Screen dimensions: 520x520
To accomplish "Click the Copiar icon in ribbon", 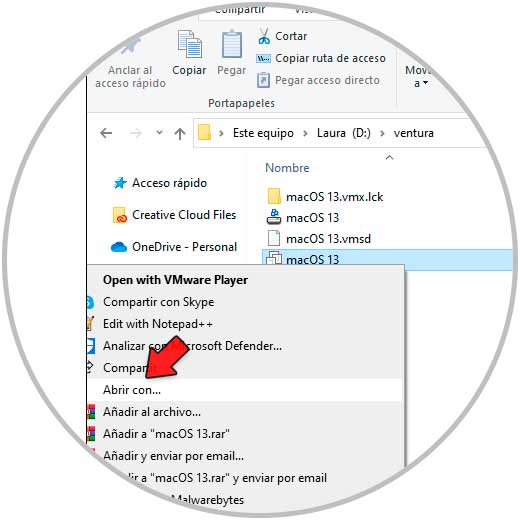I will (189, 44).
